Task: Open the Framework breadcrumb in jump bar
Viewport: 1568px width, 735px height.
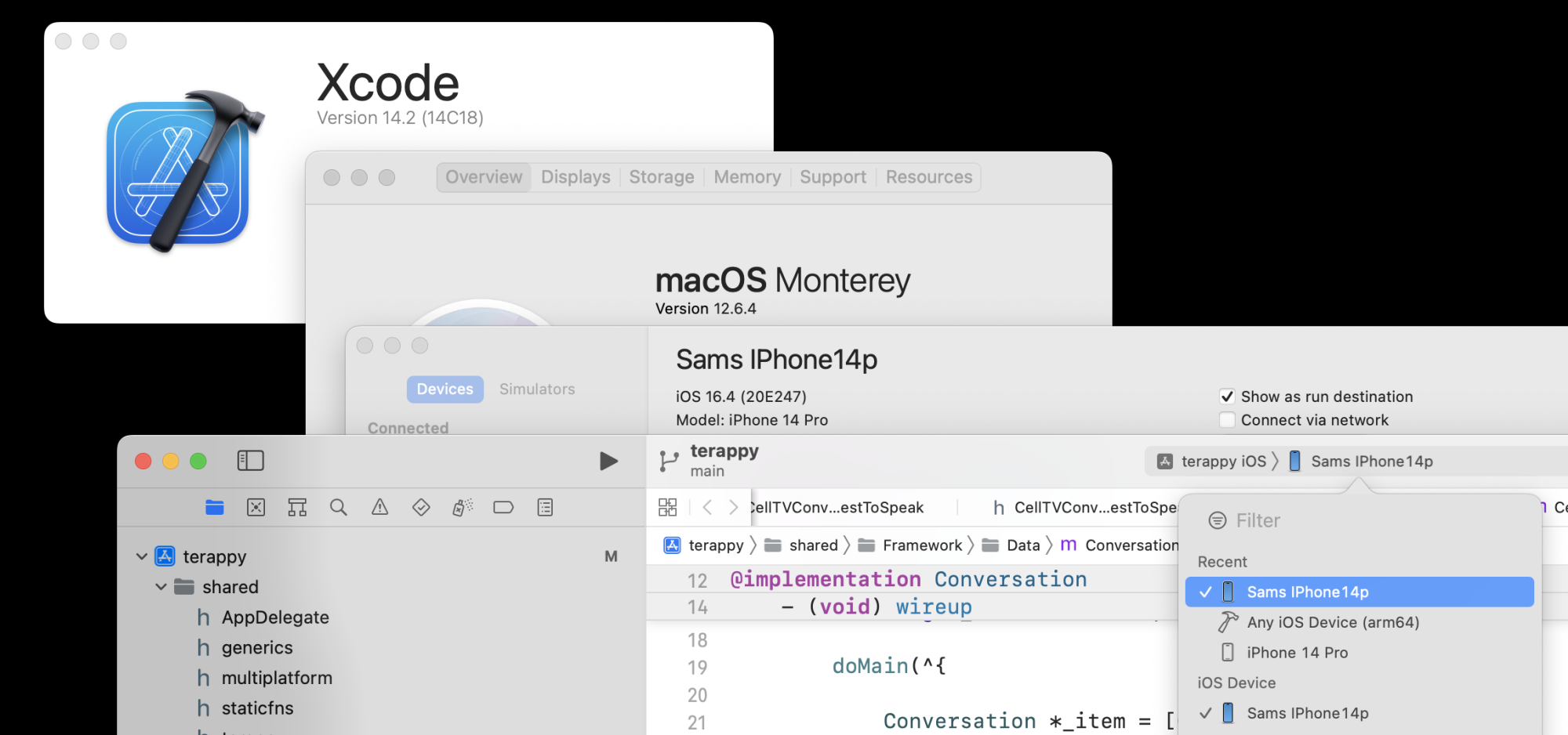Action: (x=910, y=545)
